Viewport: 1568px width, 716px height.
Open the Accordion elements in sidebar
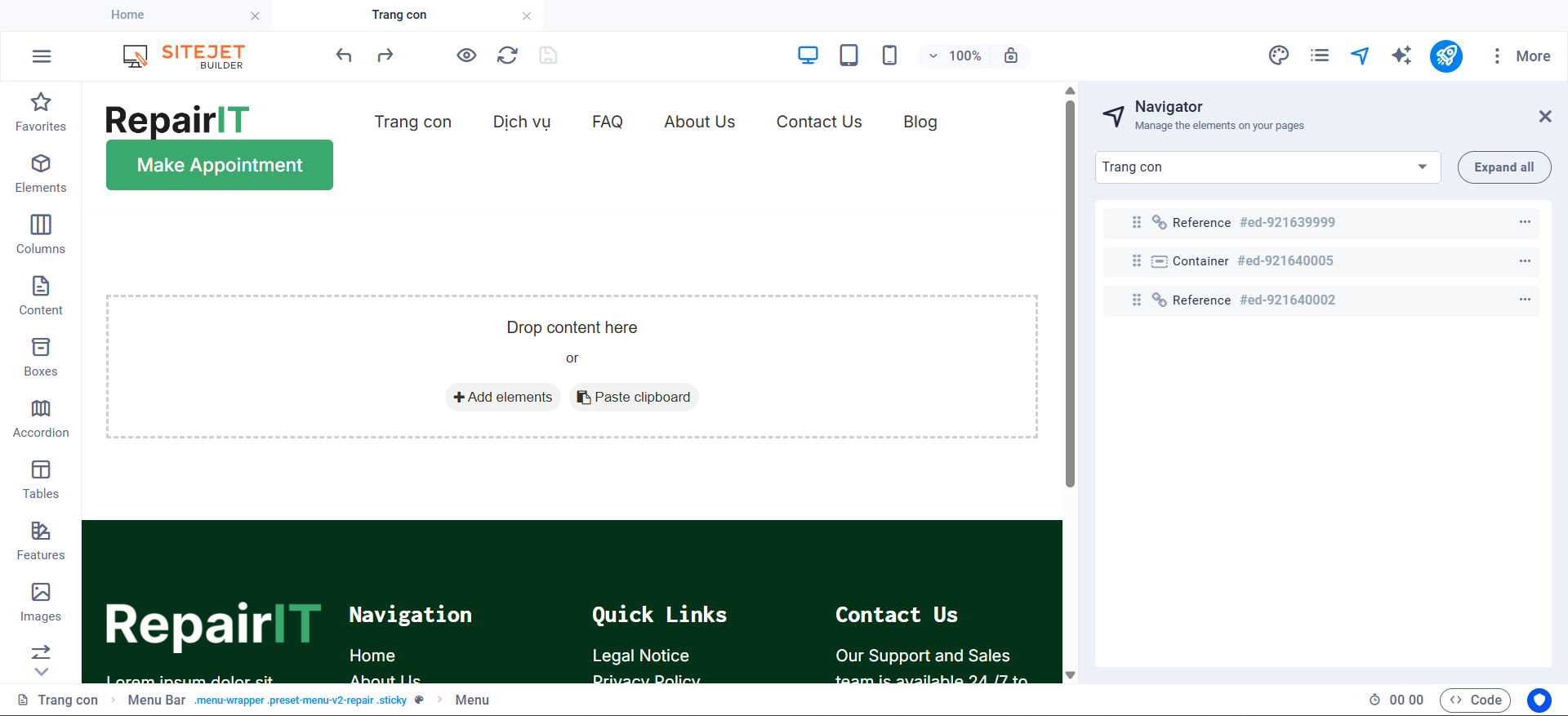tap(41, 418)
